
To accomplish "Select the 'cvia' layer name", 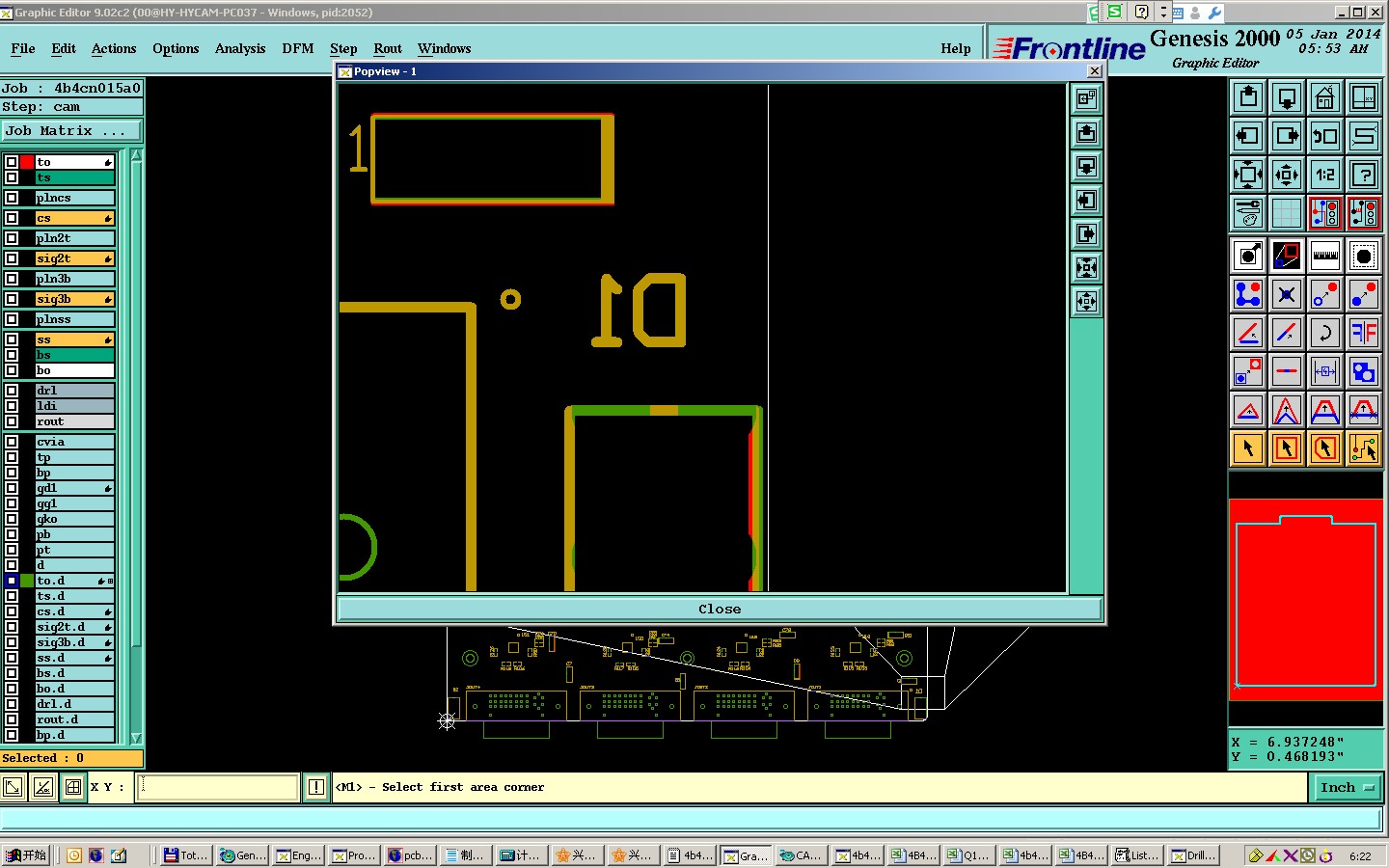I will (75, 442).
